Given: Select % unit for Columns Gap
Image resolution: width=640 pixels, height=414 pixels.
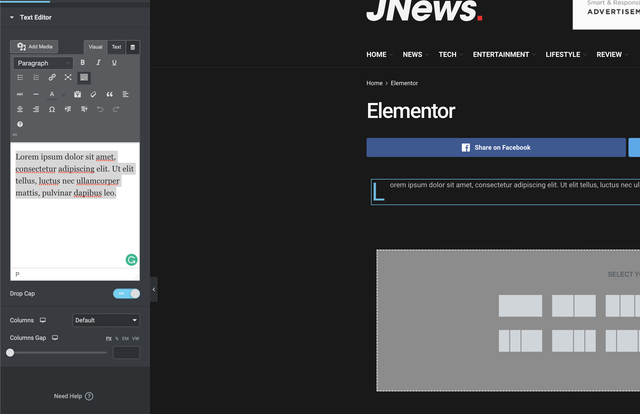Looking at the screenshot, I should pyautogui.click(x=117, y=338).
